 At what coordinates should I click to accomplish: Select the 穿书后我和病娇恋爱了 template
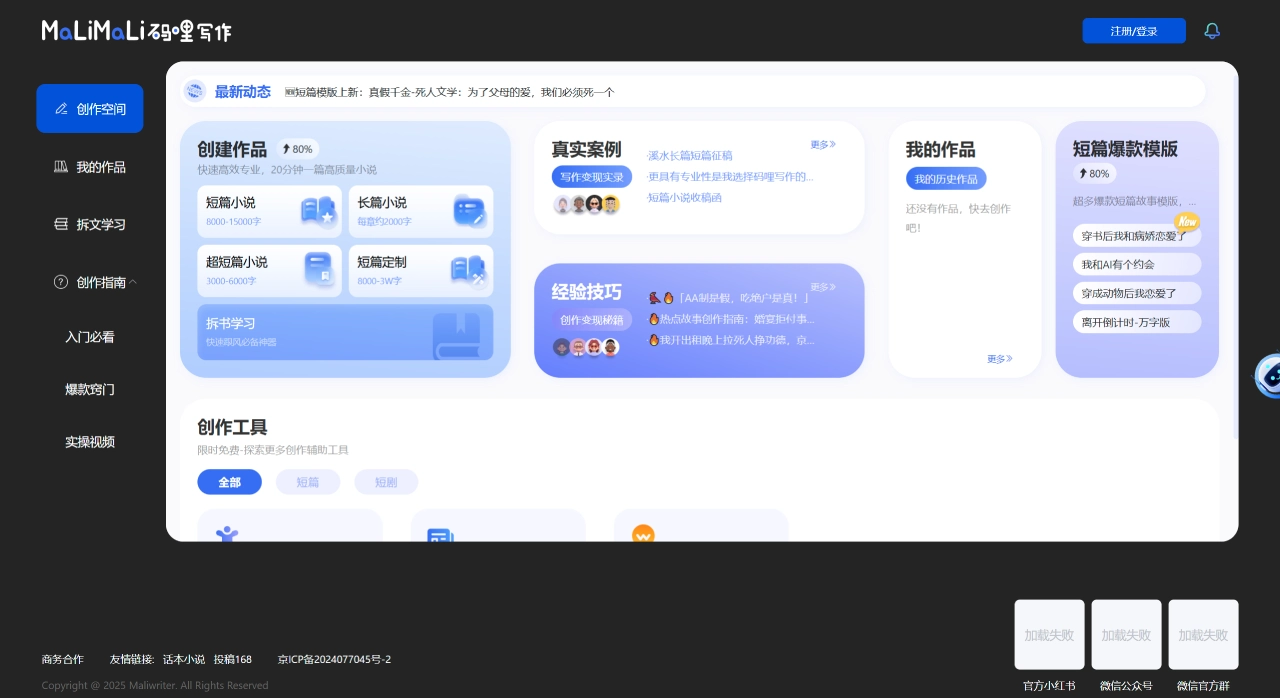(x=1136, y=237)
